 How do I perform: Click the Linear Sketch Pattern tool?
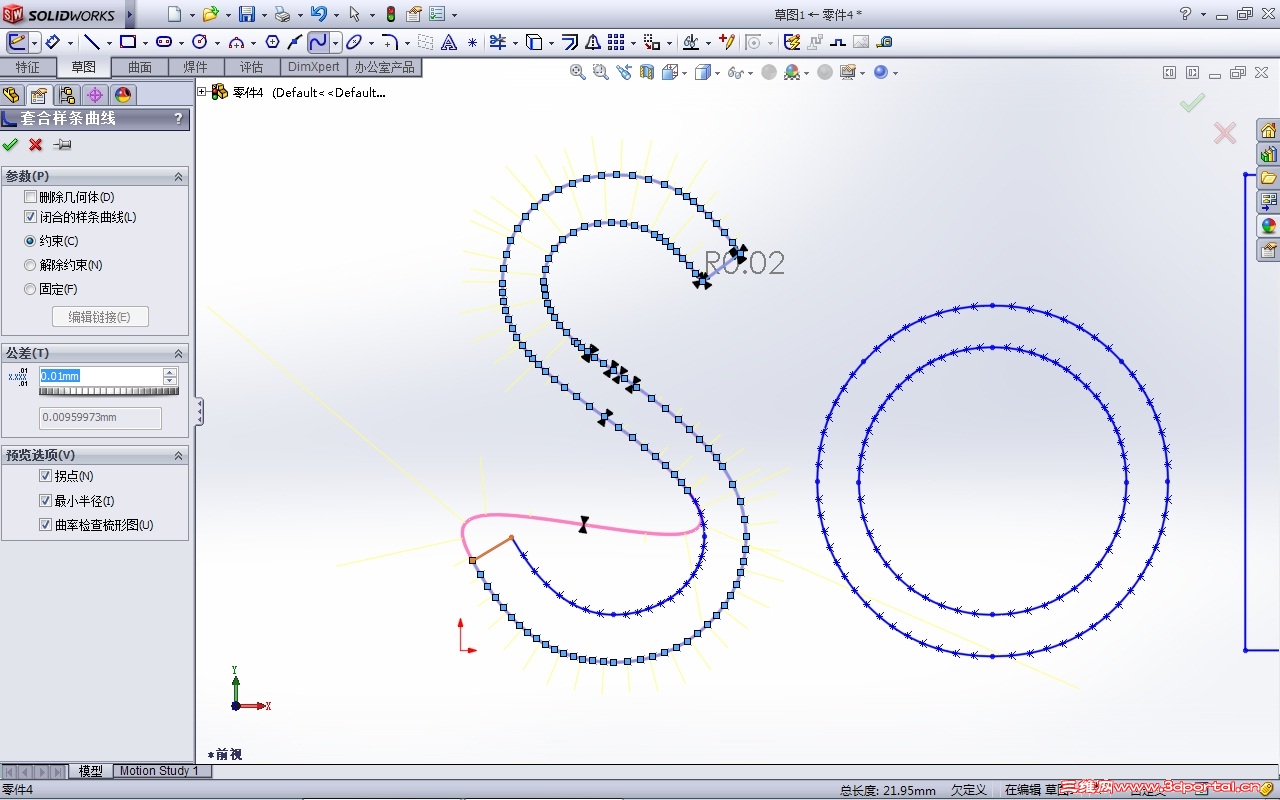point(616,42)
